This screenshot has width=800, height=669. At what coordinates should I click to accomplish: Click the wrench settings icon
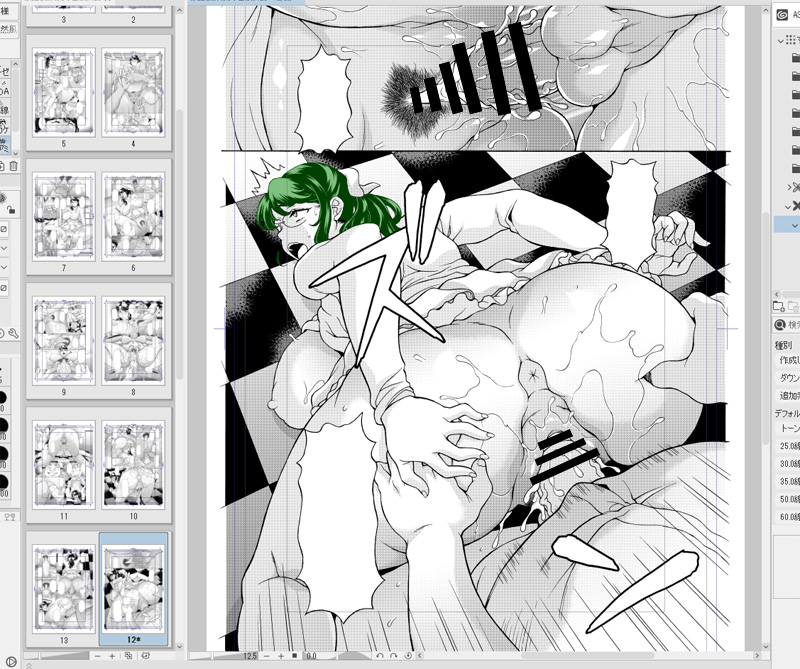[x=14, y=334]
